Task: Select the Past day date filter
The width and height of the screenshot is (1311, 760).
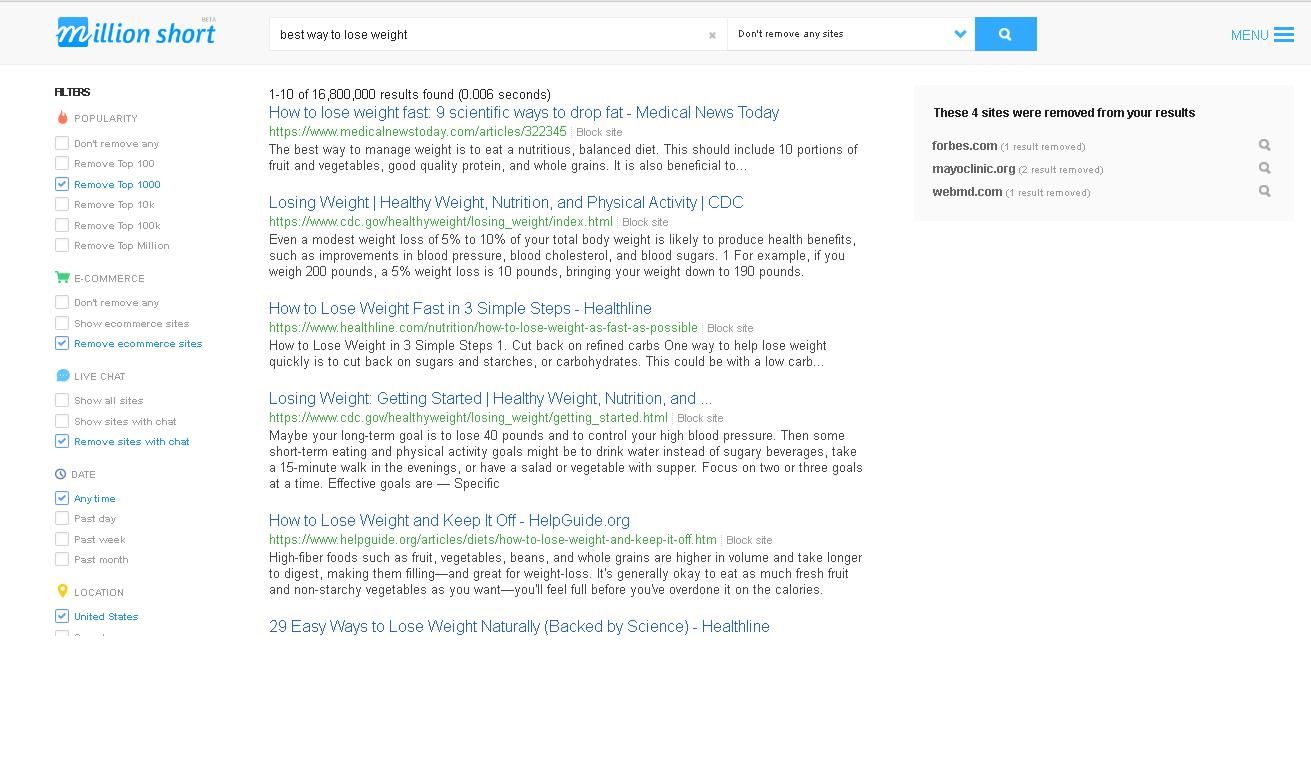Action: pos(62,518)
